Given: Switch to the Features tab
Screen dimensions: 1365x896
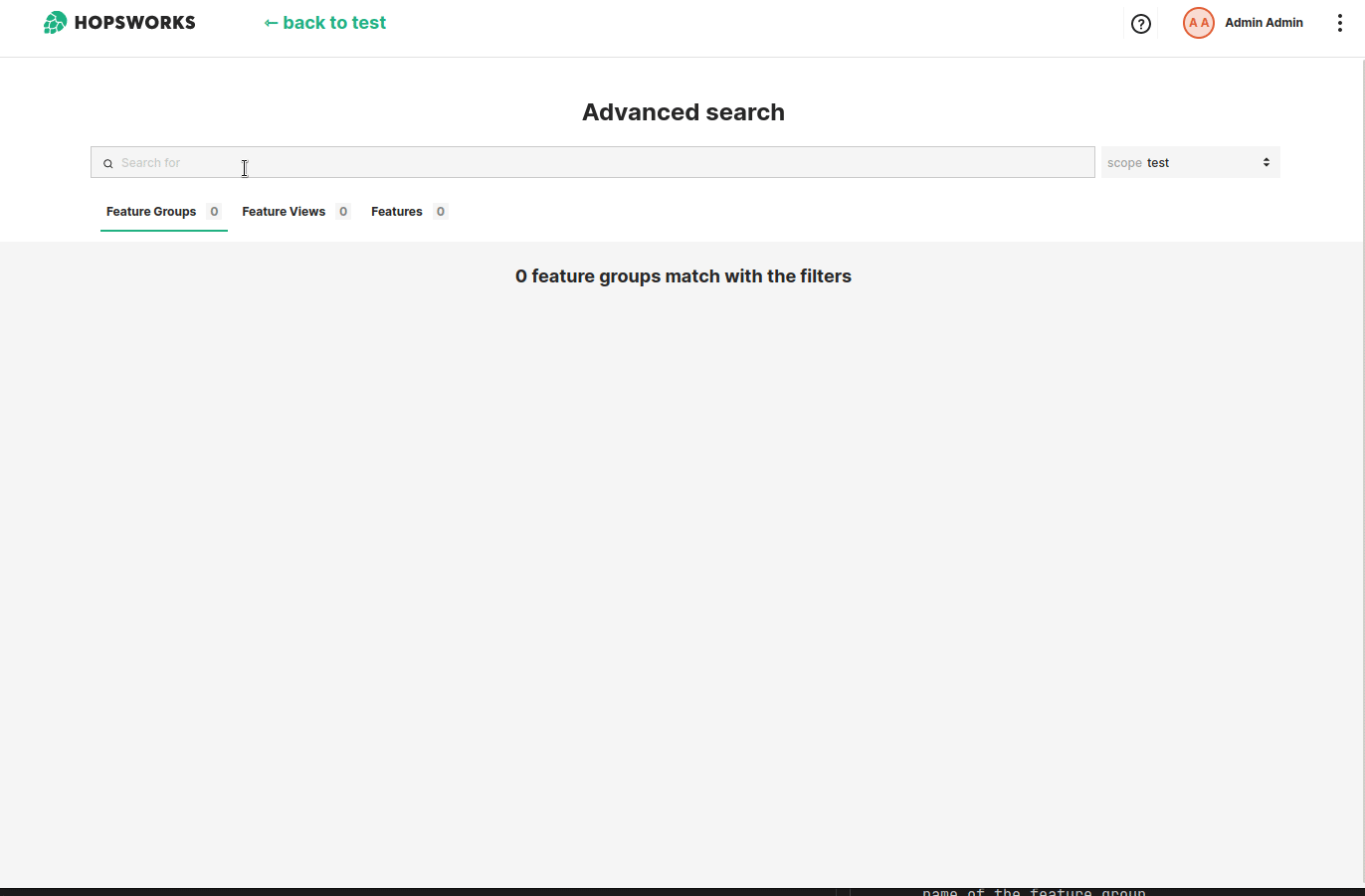Looking at the screenshot, I should click(x=396, y=211).
